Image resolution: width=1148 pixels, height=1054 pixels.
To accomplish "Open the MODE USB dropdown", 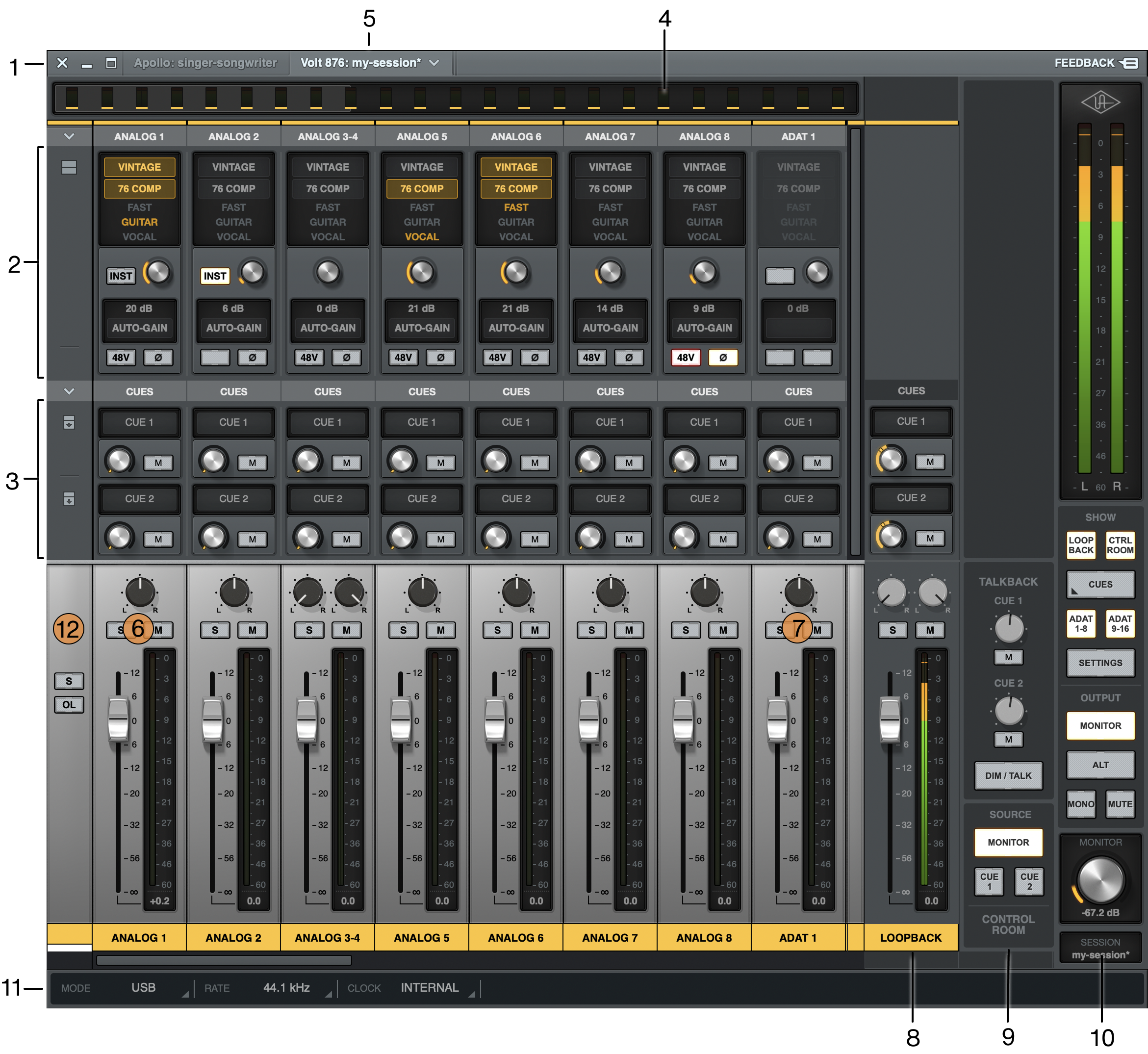I will click(143, 988).
